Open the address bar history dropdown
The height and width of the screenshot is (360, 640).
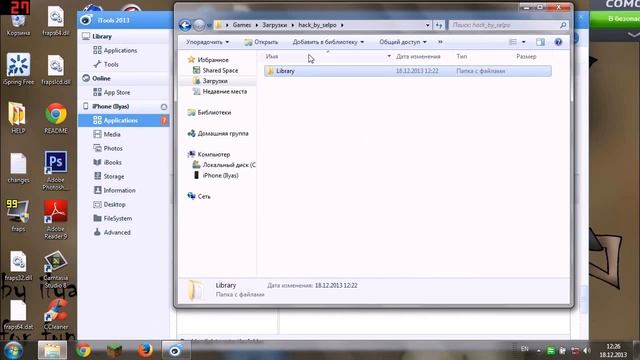pos(427,25)
